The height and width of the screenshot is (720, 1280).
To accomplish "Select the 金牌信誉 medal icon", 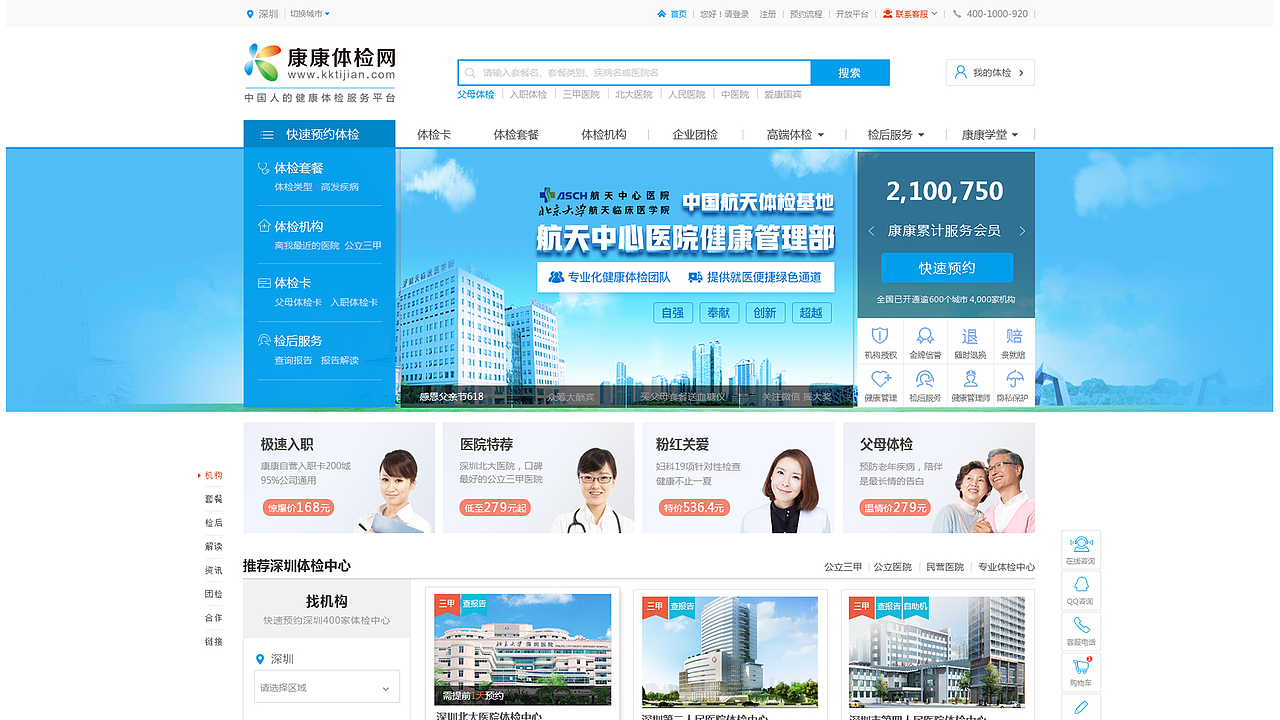I will pos(925,337).
